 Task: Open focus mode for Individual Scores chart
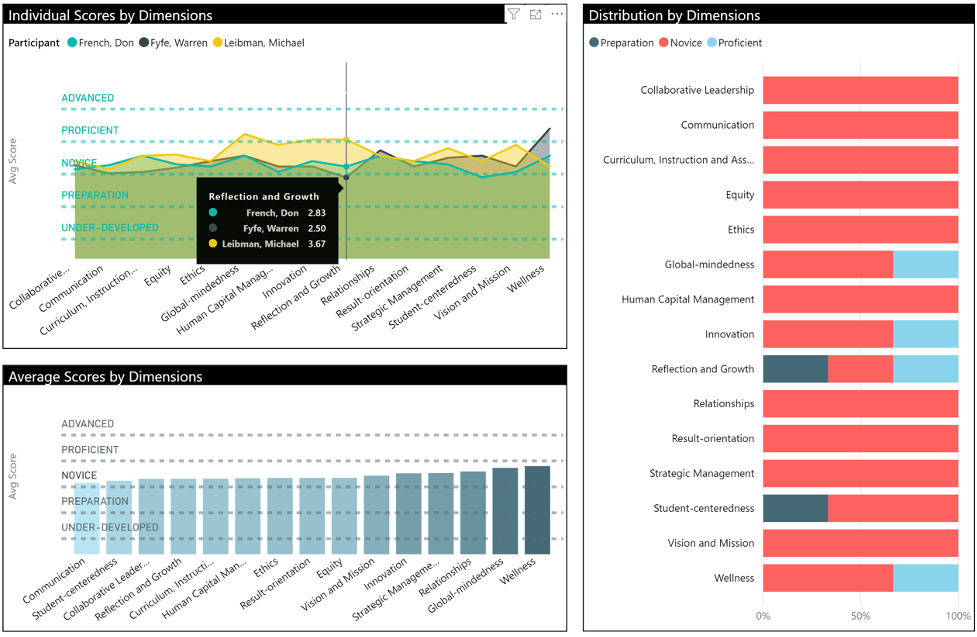pyautogui.click(x=535, y=14)
